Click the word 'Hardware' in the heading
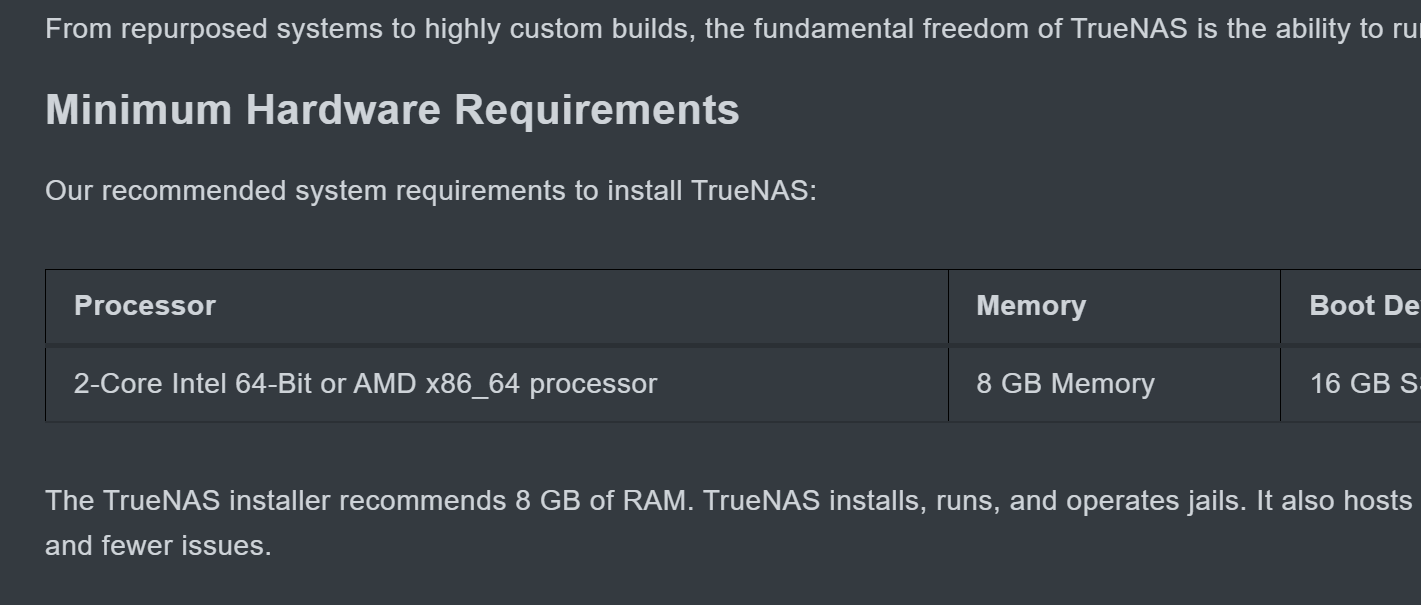Image resolution: width=1421 pixels, height=605 pixels. (x=343, y=109)
